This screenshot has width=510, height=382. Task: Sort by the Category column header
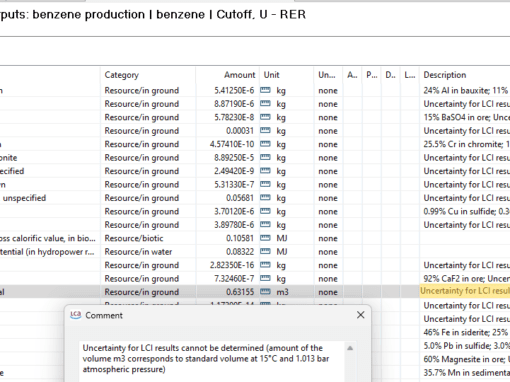(148, 75)
